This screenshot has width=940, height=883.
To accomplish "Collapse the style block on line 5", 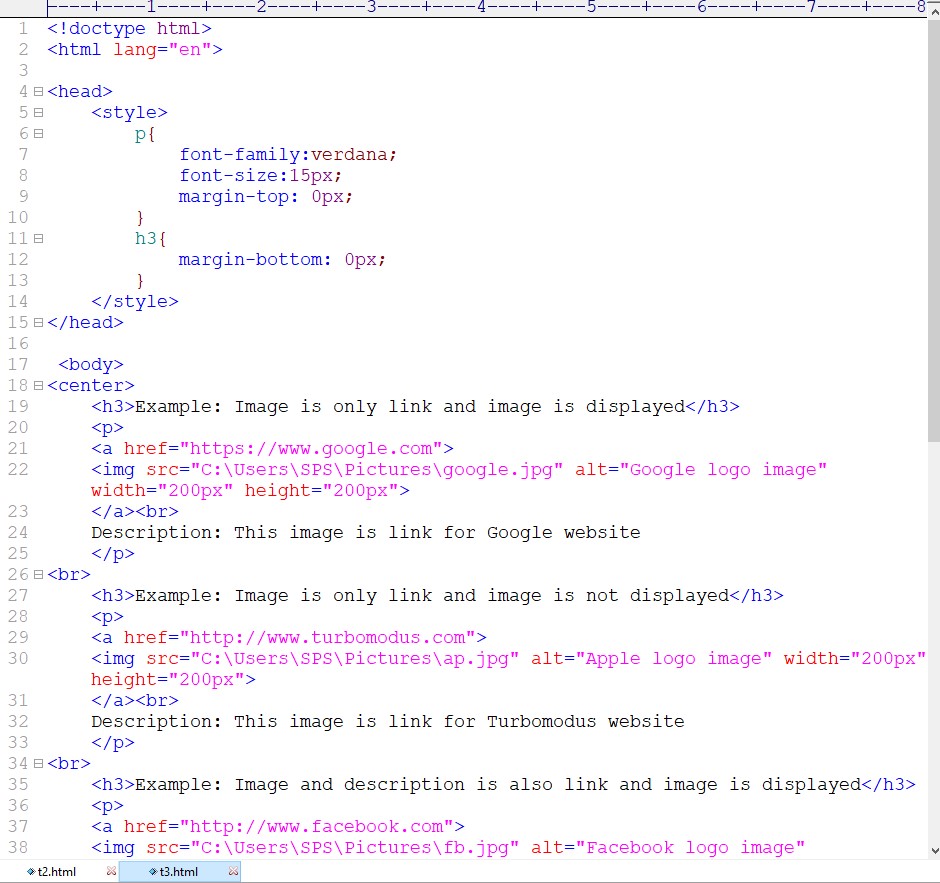I will (x=38, y=113).
